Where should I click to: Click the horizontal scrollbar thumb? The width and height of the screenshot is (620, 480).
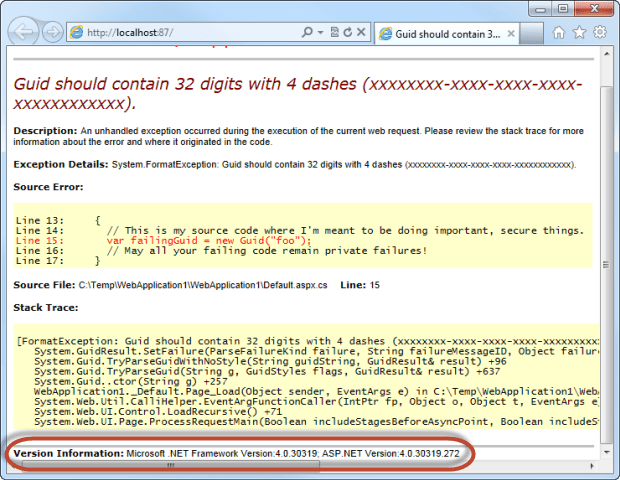pos(171,465)
